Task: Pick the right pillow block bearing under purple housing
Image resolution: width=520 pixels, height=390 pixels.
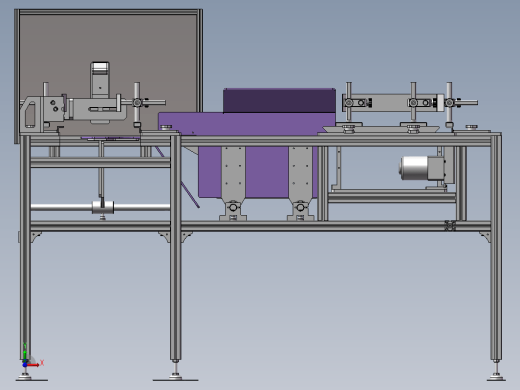Action: [x=300, y=210]
